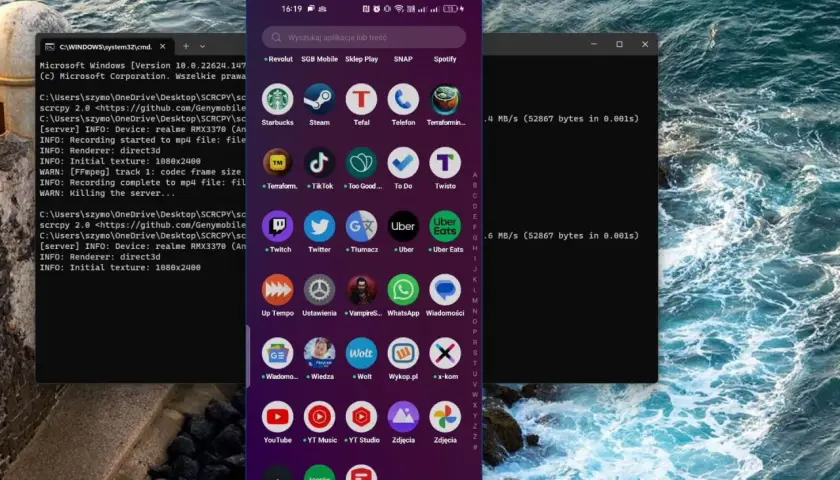Open the Twitter app
This screenshot has width=840, height=480.
319,227
